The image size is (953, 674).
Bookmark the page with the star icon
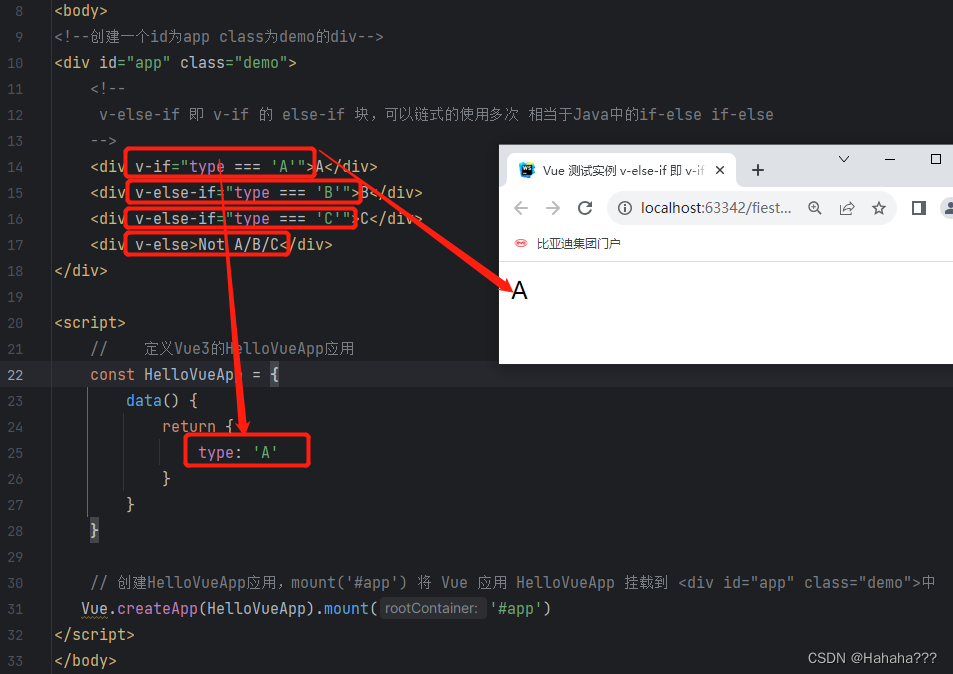(879, 208)
